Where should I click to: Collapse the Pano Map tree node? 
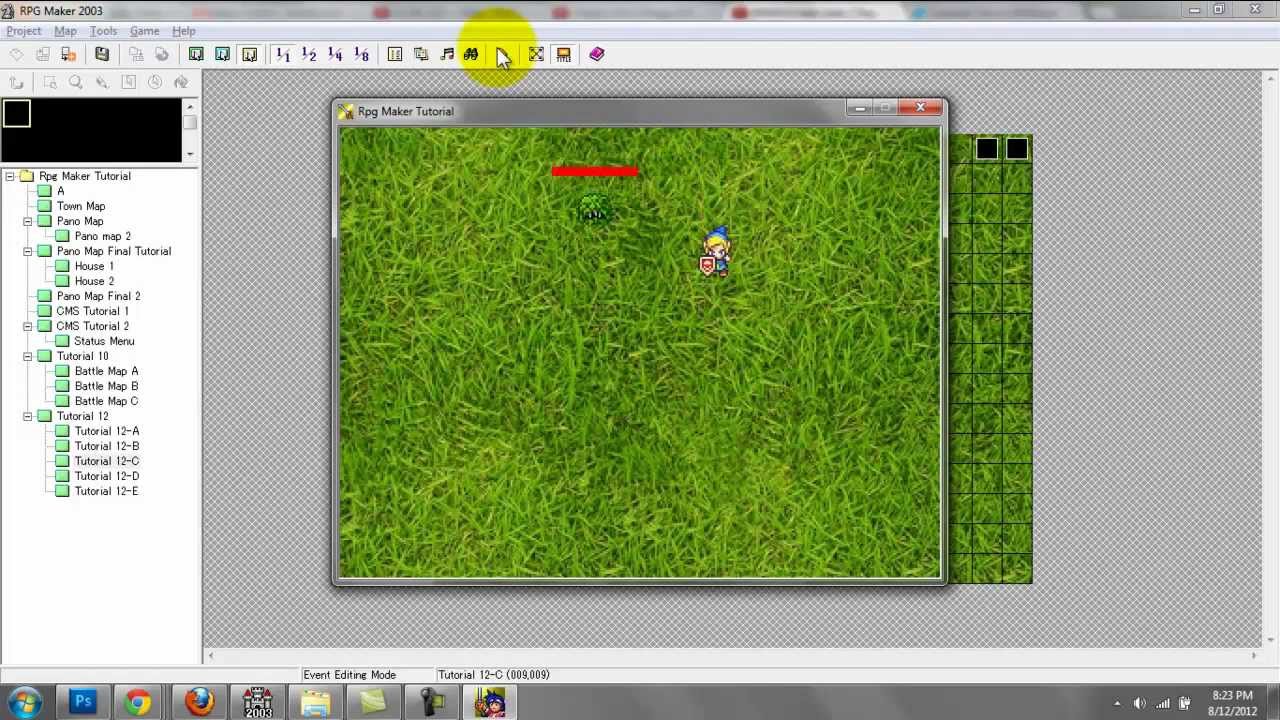(28, 221)
